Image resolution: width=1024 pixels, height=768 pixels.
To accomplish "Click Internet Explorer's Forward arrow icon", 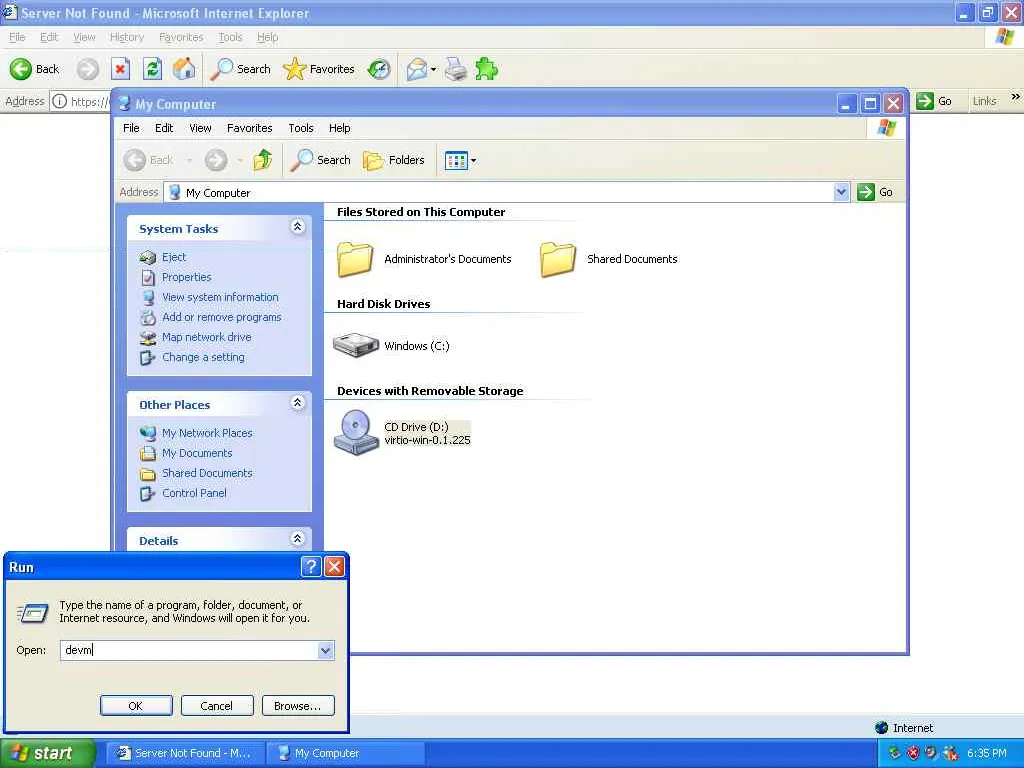I will pyautogui.click(x=88, y=69).
